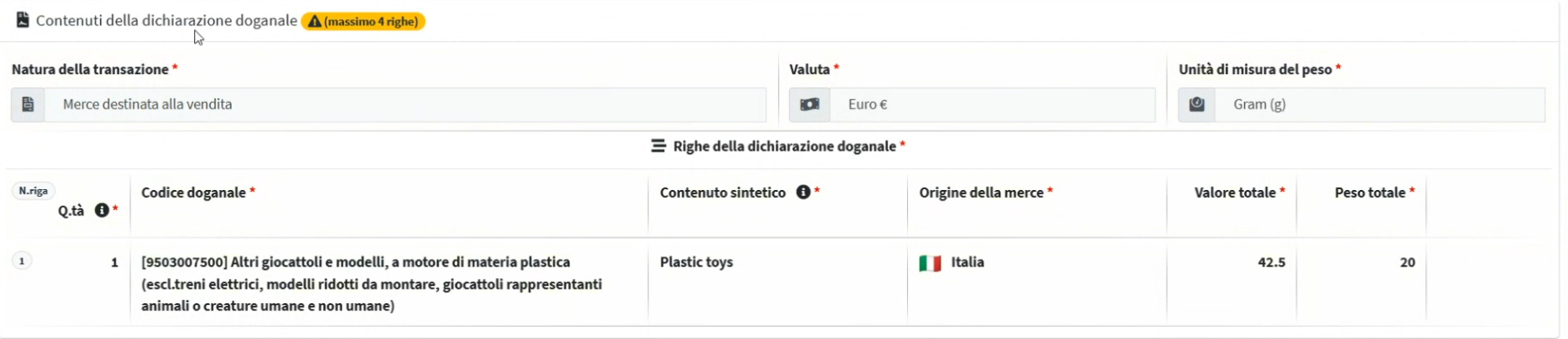1568x339 pixels.
Task: Click the quantity value 1 in row
Action: pyautogui.click(x=114, y=262)
